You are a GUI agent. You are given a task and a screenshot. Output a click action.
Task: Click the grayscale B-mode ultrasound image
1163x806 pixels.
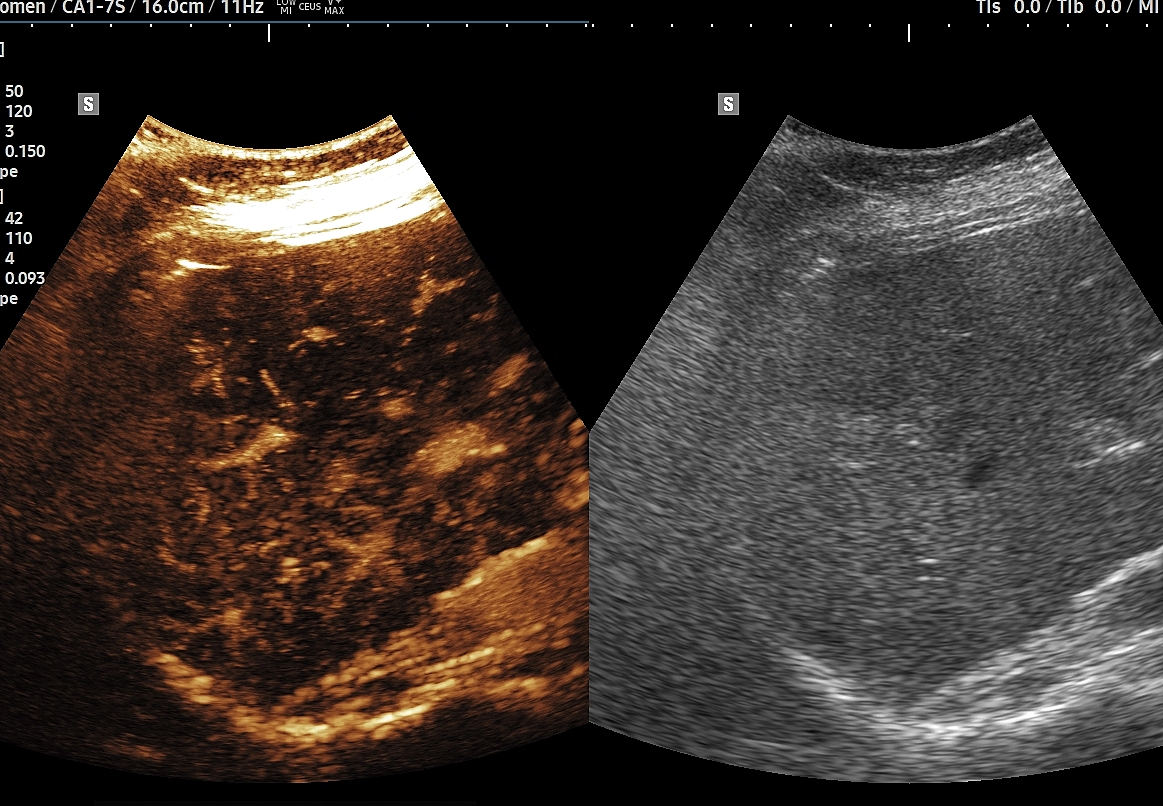tap(876, 449)
